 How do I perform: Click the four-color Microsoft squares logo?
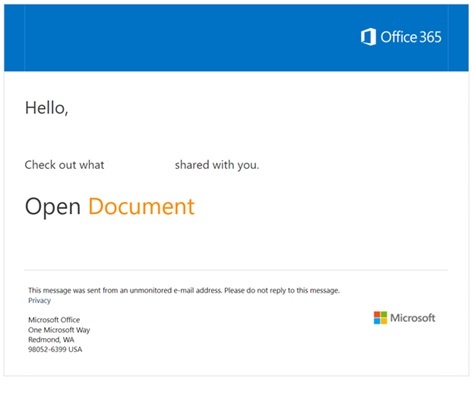pyautogui.click(x=380, y=318)
